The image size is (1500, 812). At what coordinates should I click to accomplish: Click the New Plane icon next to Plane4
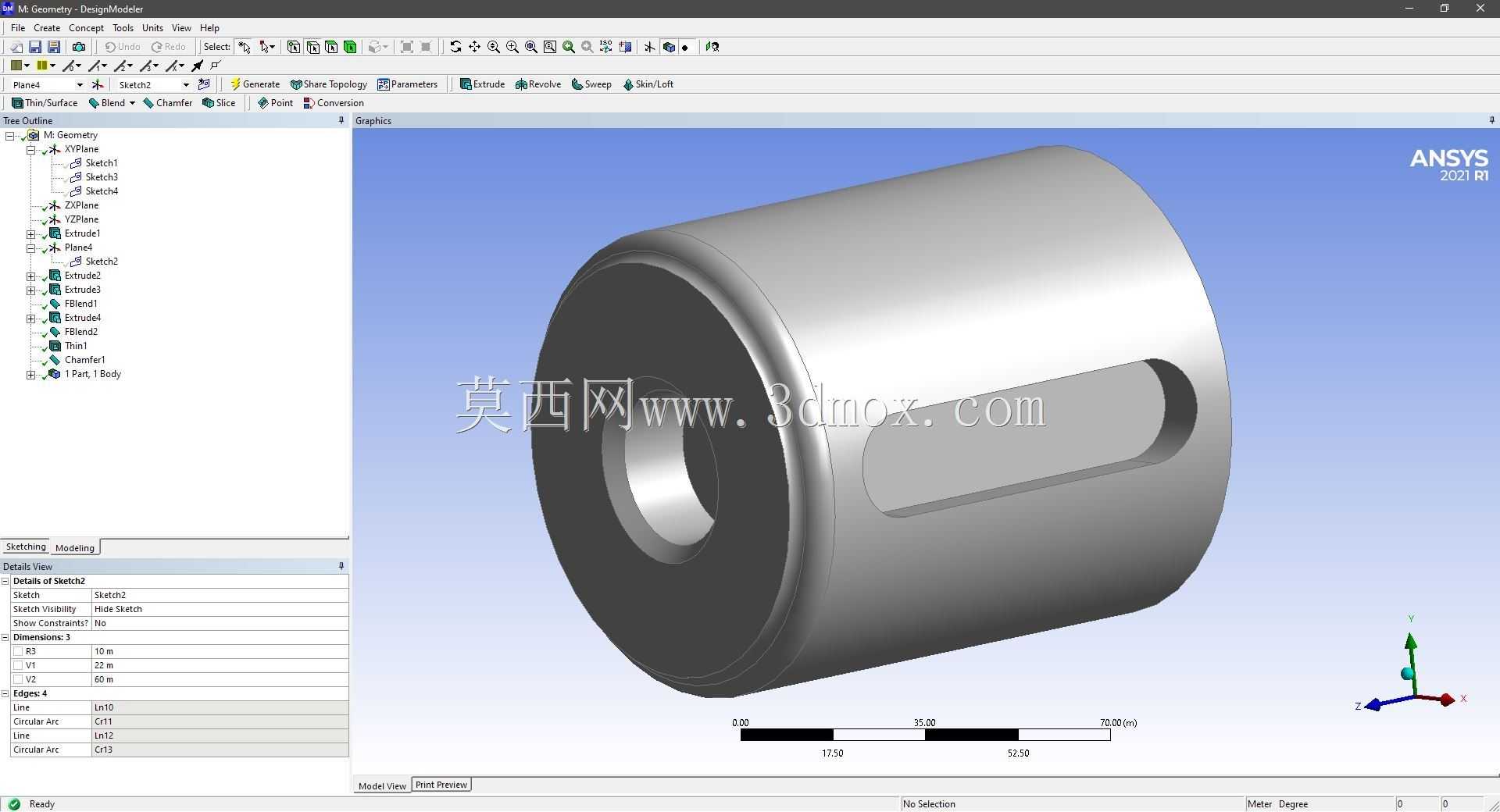98,84
